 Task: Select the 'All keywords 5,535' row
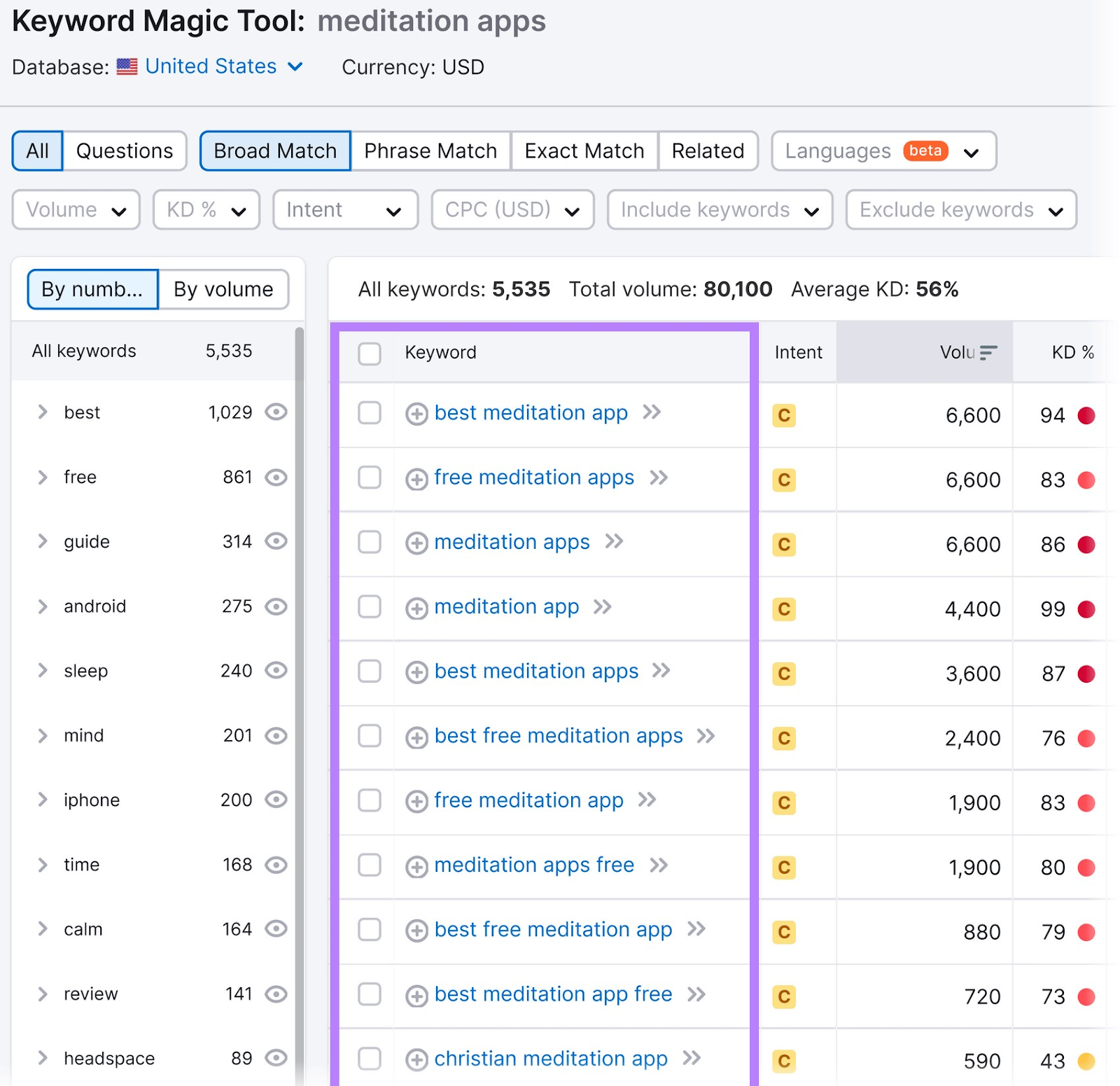(153, 351)
